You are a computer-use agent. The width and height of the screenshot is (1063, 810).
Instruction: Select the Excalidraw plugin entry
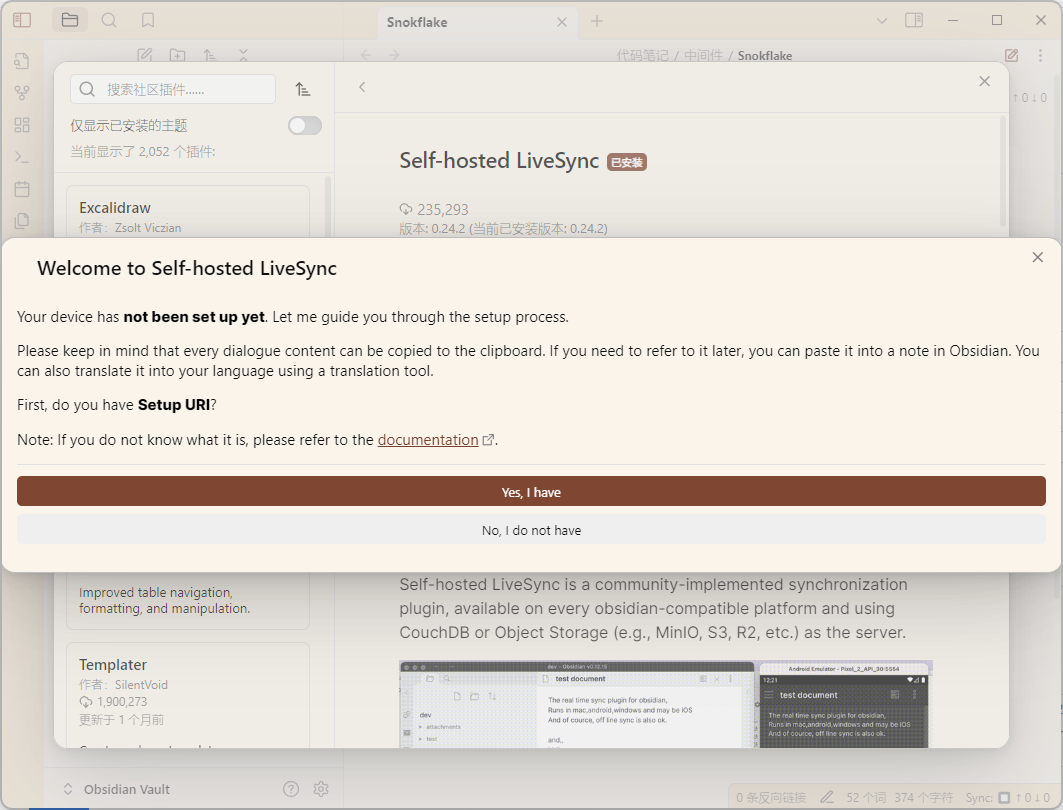click(x=188, y=216)
